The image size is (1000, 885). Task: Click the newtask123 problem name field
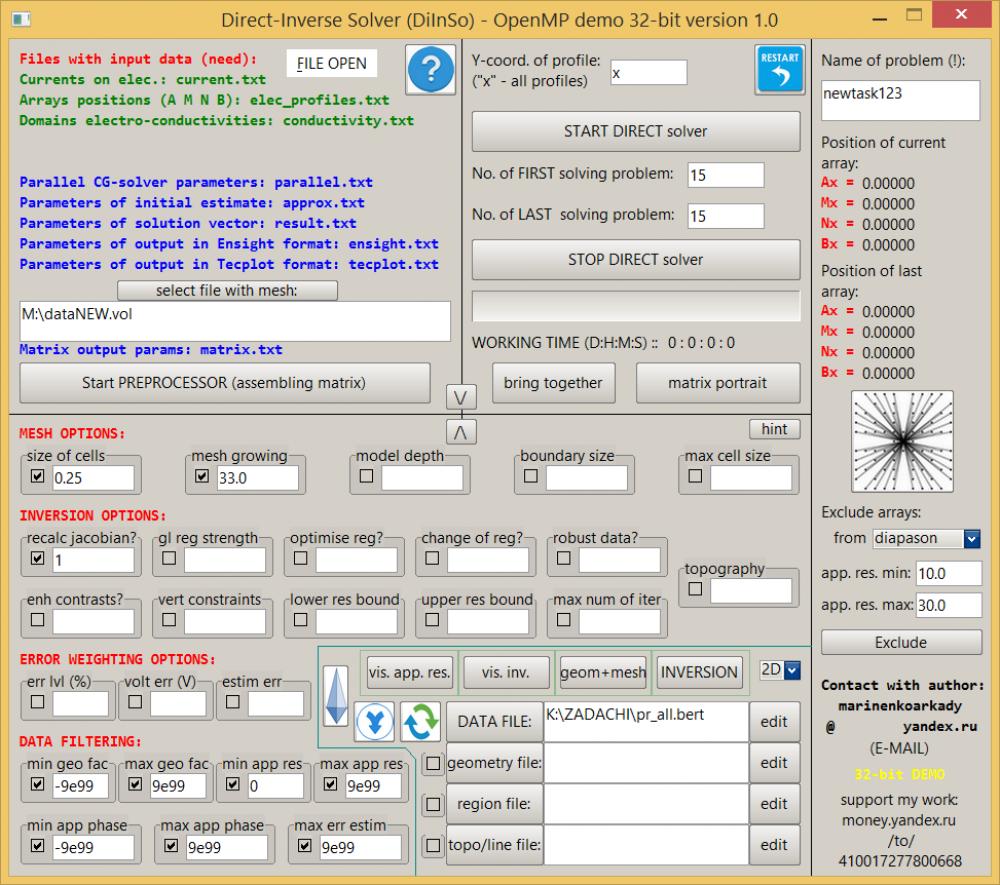click(x=899, y=99)
